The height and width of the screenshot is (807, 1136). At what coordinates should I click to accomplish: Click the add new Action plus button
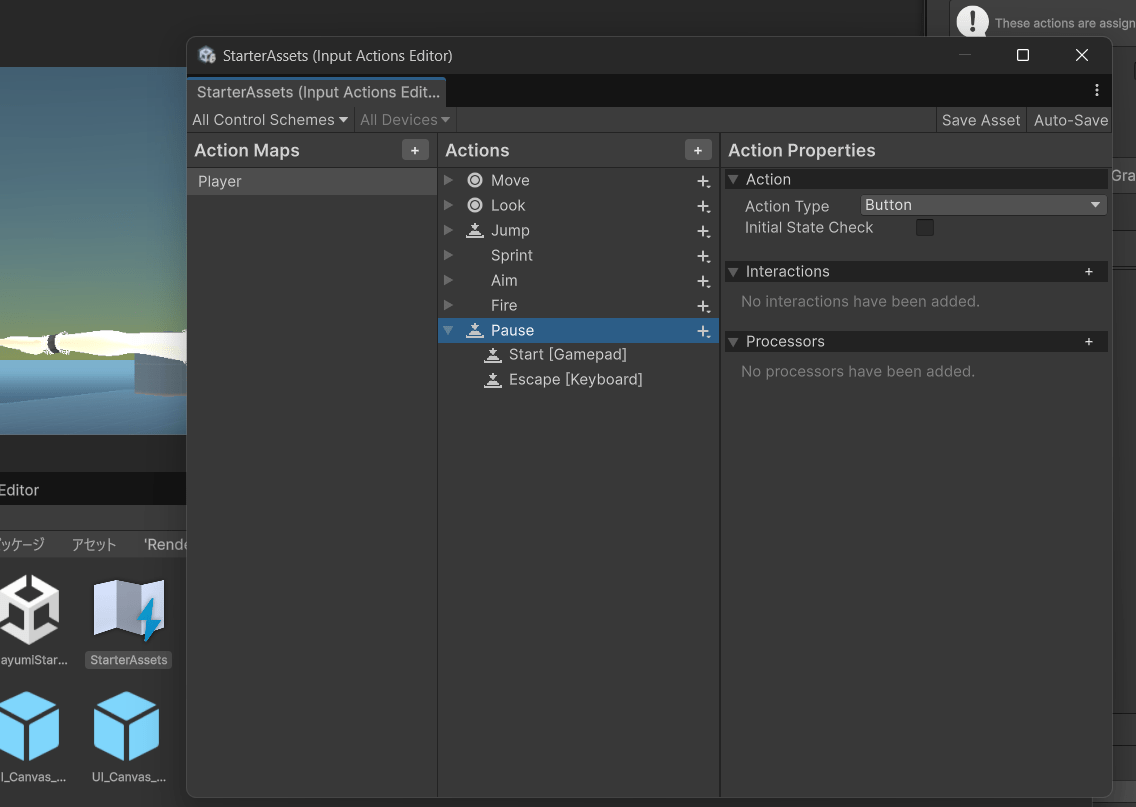coord(698,150)
